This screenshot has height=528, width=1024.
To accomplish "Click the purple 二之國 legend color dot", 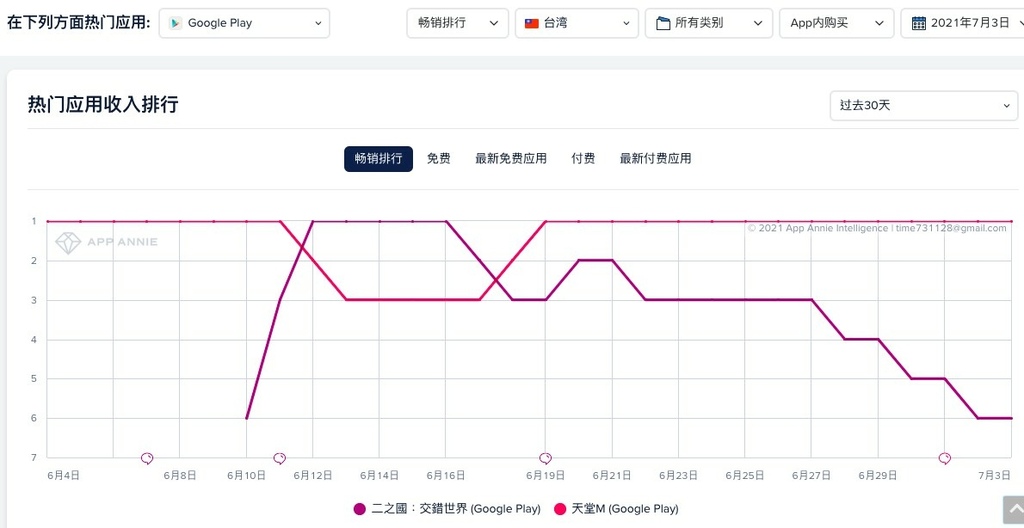I will (359, 509).
